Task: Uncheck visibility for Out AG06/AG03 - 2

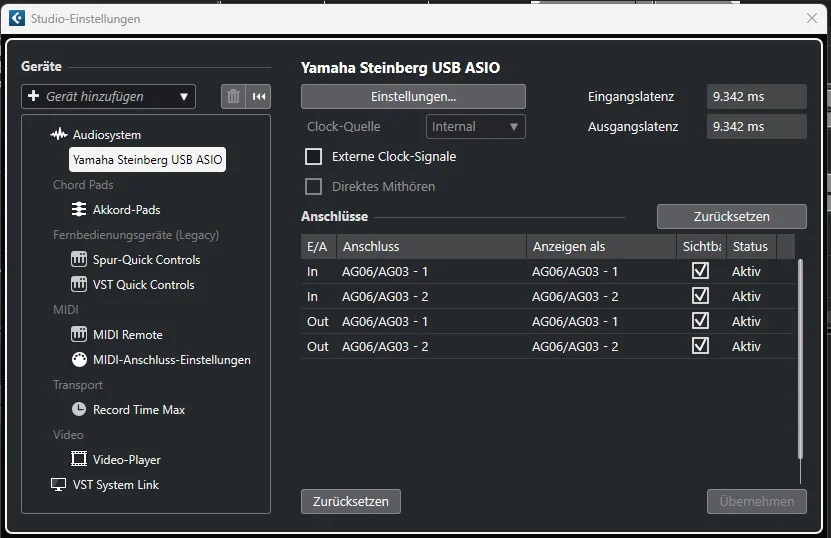Action: point(700,346)
